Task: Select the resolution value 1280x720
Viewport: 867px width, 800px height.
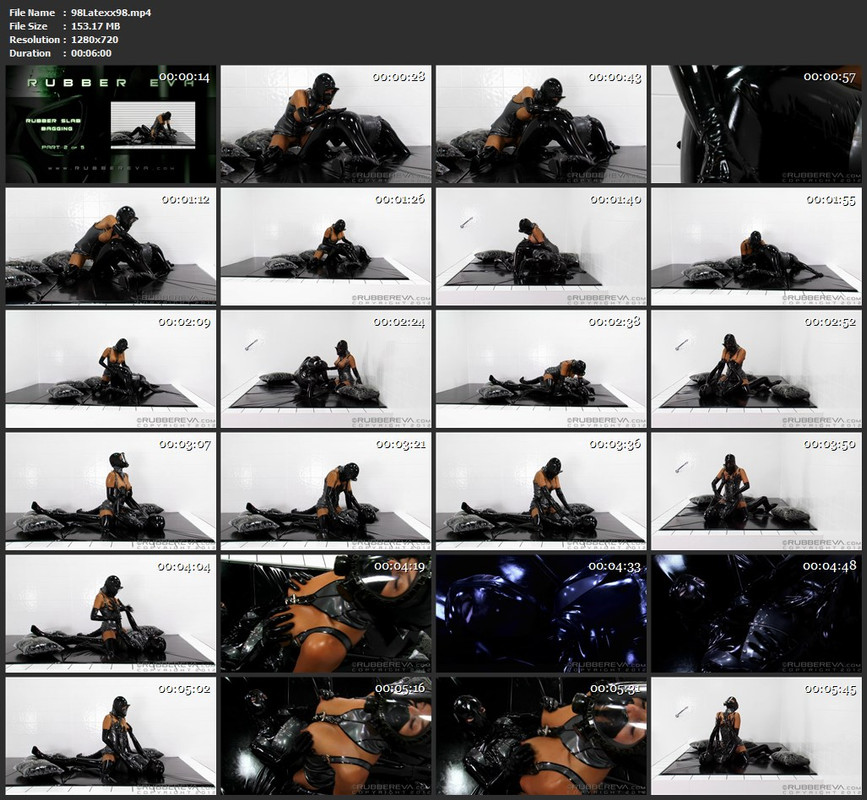Action: (x=95, y=39)
